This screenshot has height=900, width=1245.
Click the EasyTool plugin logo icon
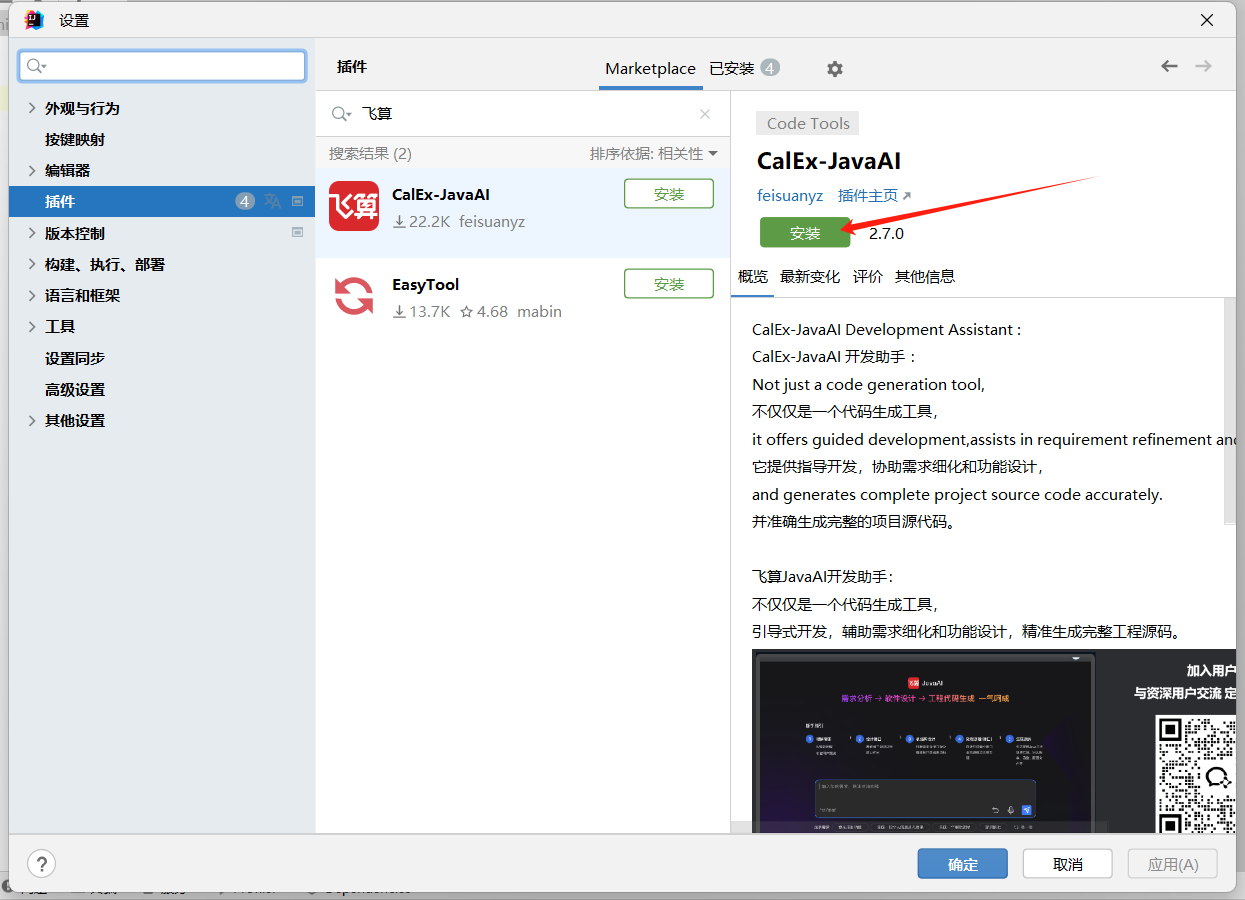[354, 296]
